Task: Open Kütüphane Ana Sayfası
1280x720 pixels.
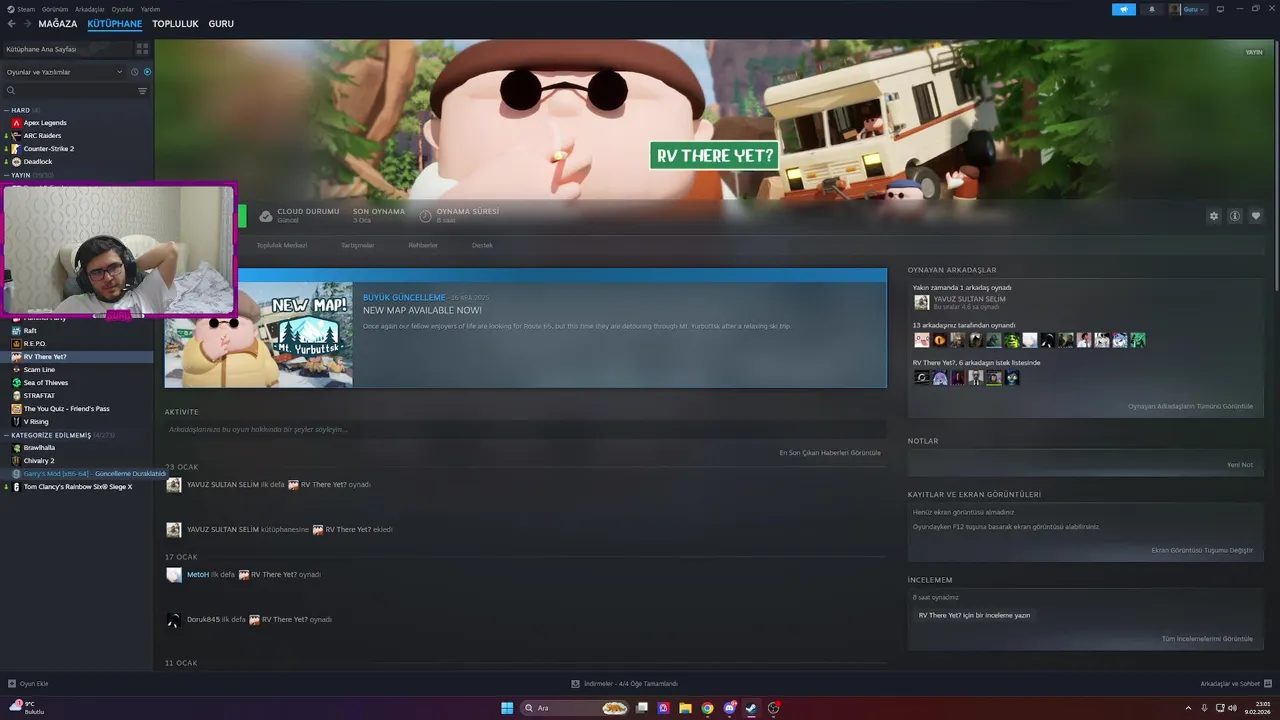Action: point(66,48)
